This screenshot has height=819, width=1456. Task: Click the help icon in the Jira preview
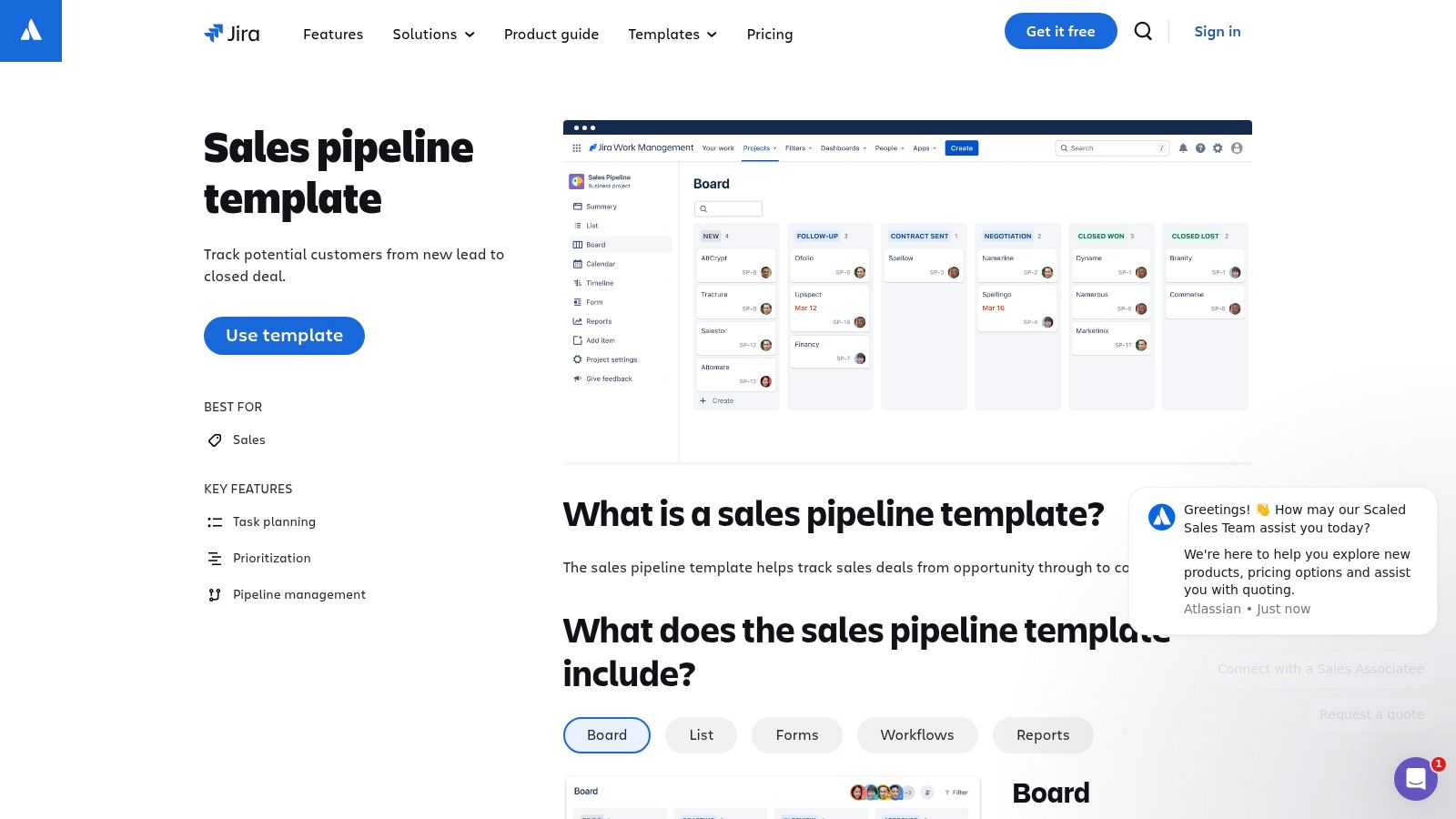click(1200, 147)
